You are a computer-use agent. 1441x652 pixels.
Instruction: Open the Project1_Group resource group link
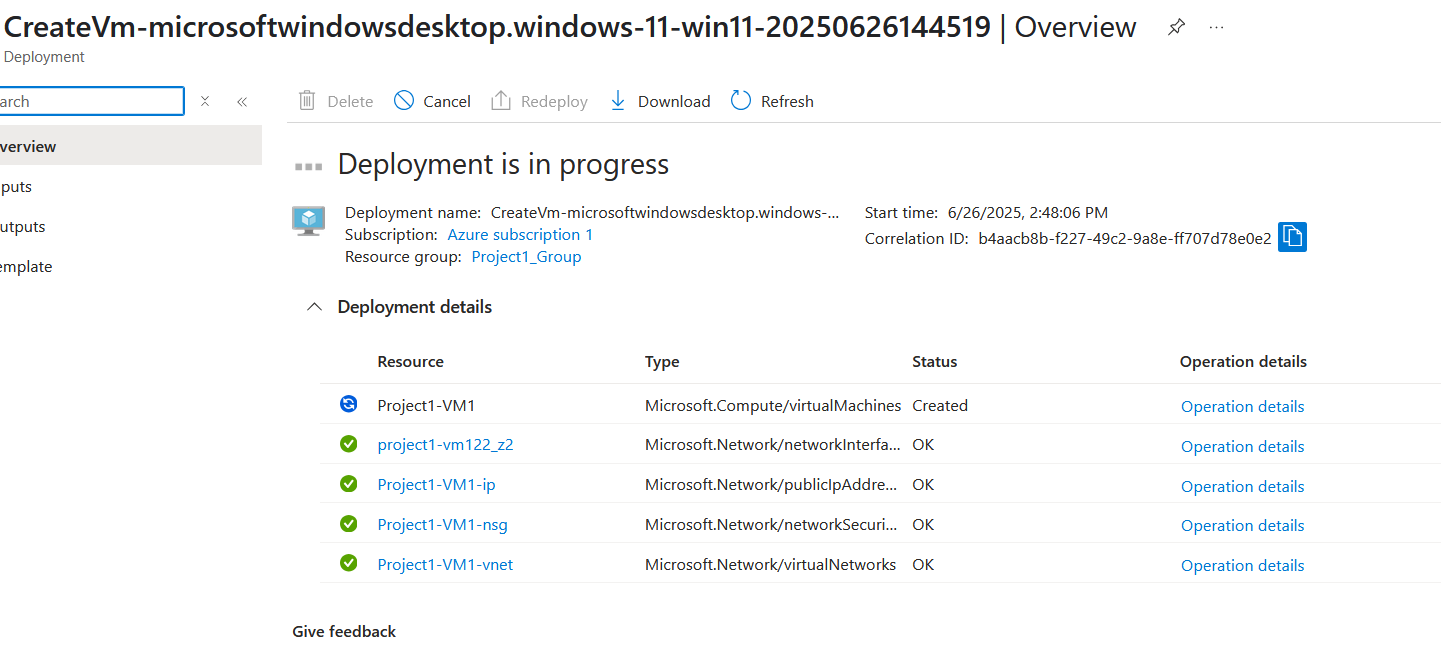pyautogui.click(x=526, y=256)
